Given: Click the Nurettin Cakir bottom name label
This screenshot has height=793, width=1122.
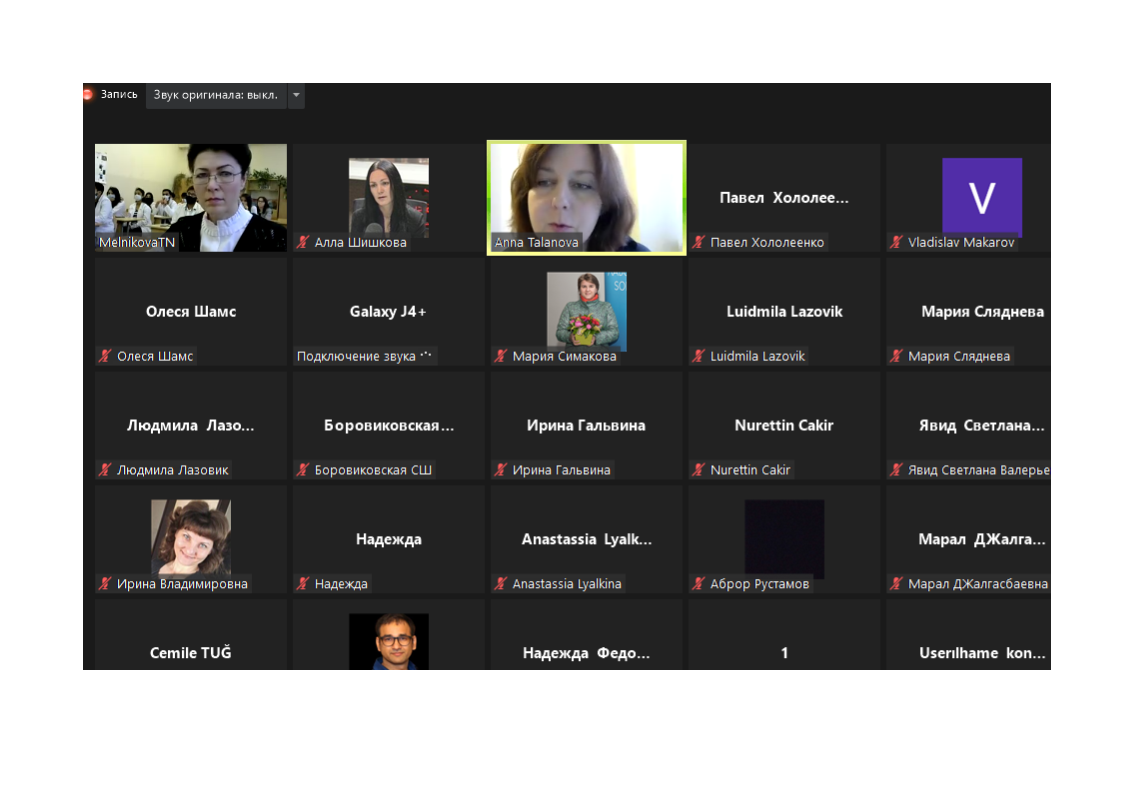Looking at the screenshot, I should (750, 470).
